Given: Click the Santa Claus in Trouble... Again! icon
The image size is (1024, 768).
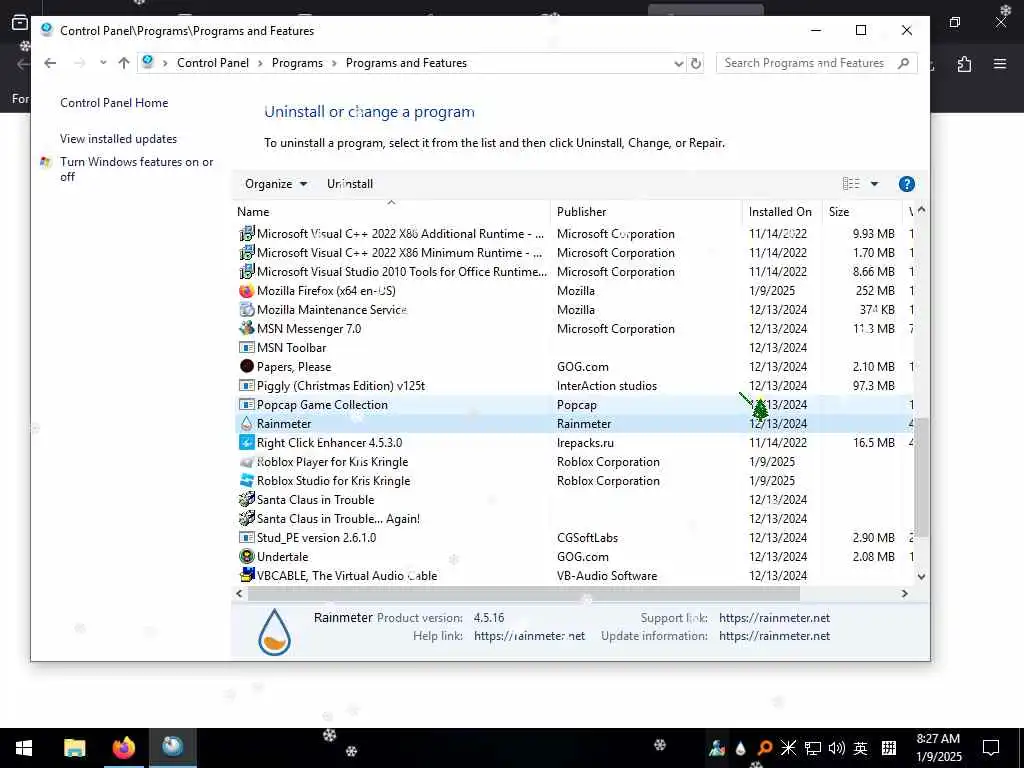Looking at the screenshot, I should click(246, 519).
